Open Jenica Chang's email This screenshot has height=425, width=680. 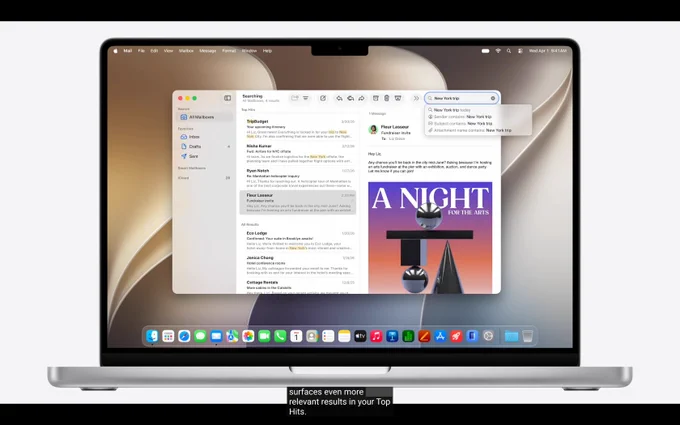(x=298, y=265)
